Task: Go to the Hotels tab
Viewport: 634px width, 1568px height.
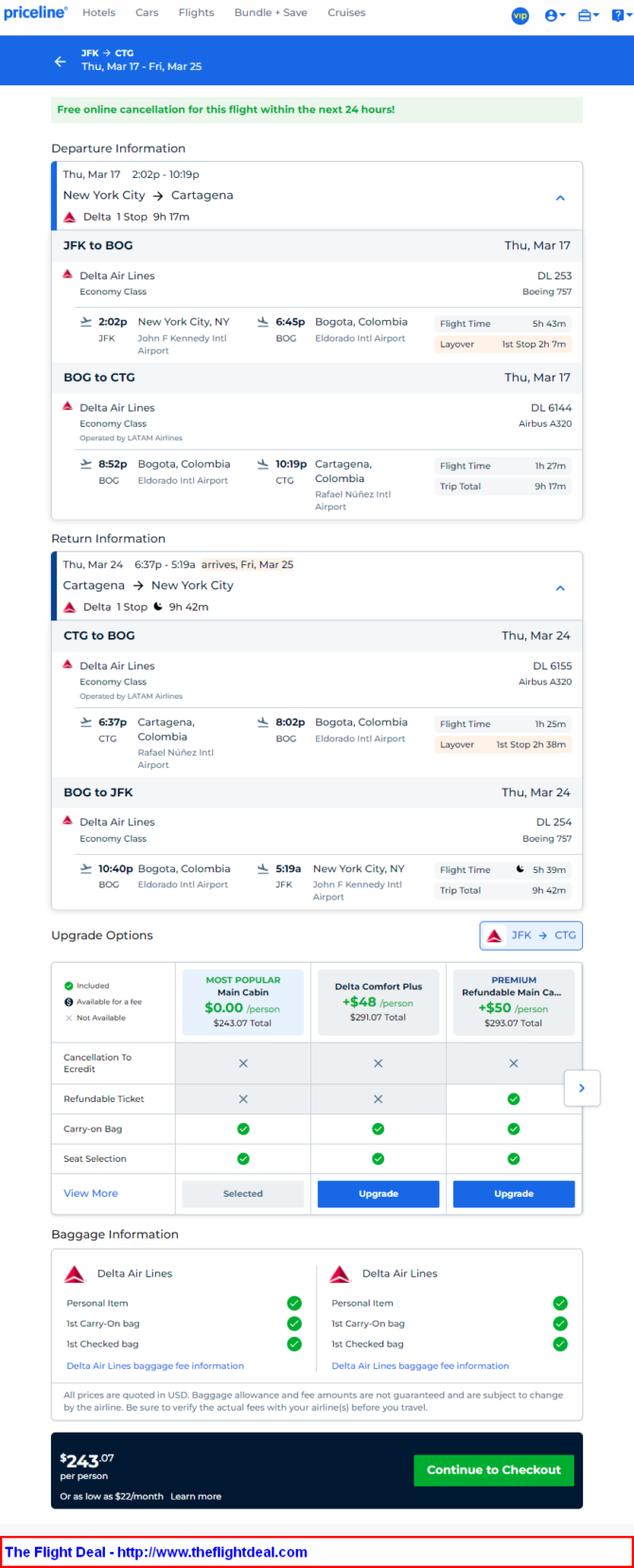Action: [98, 12]
